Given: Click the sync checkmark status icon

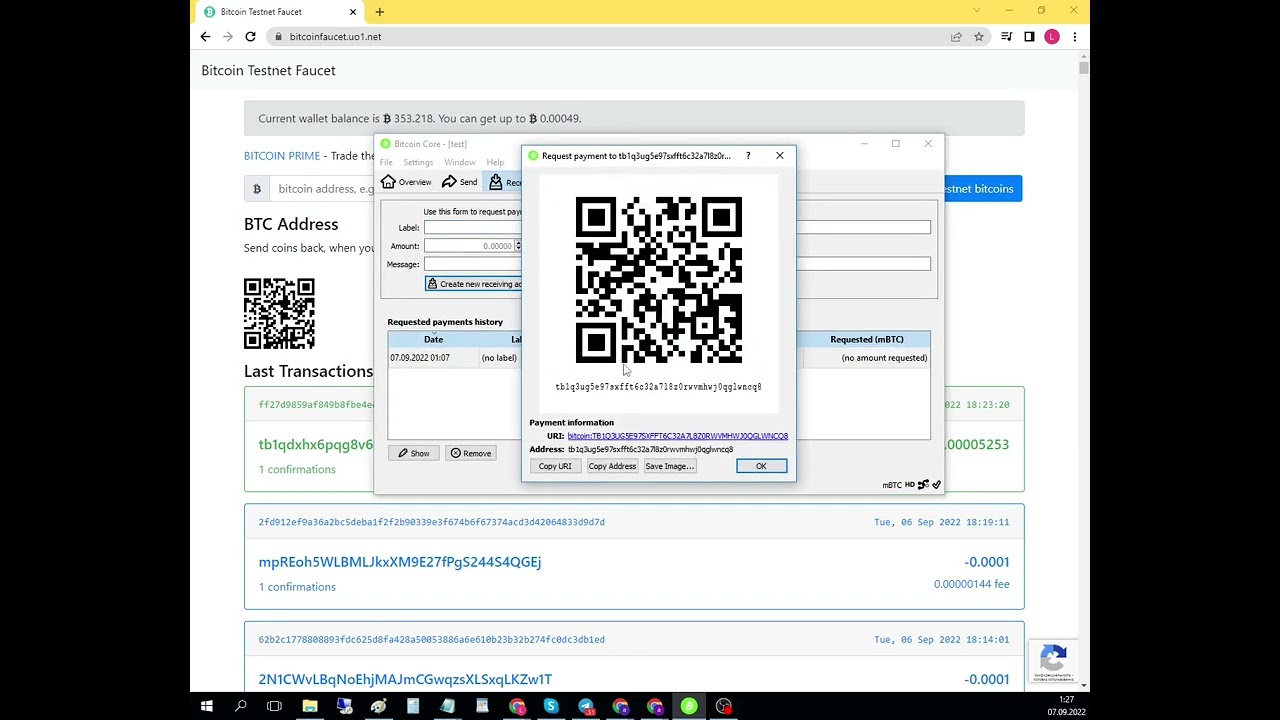Looking at the screenshot, I should pyautogui.click(x=936, y=485).
